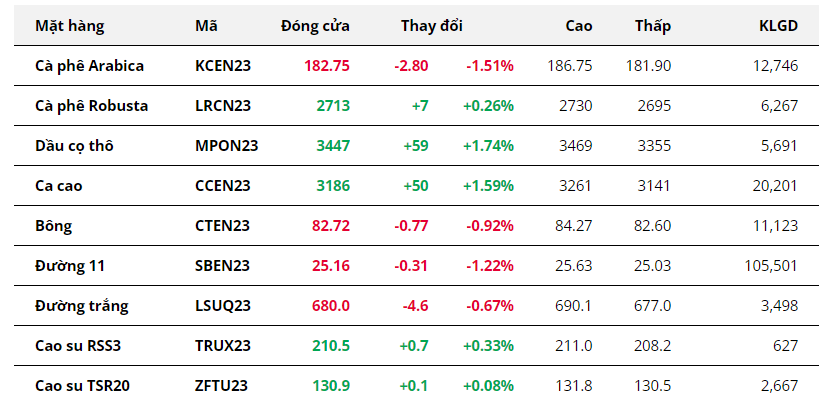837x405 pixels.
Task: Click the Thấp column header
Action: click(652, 26)
